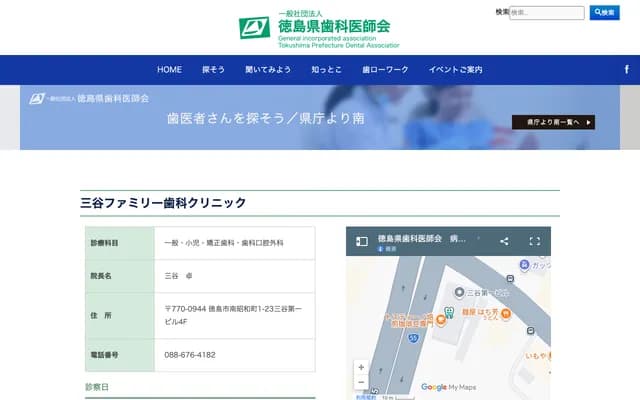The height and width of the screenshot is (400, 640).
Task: Click the Google My Maps logo
Action: 448,387
